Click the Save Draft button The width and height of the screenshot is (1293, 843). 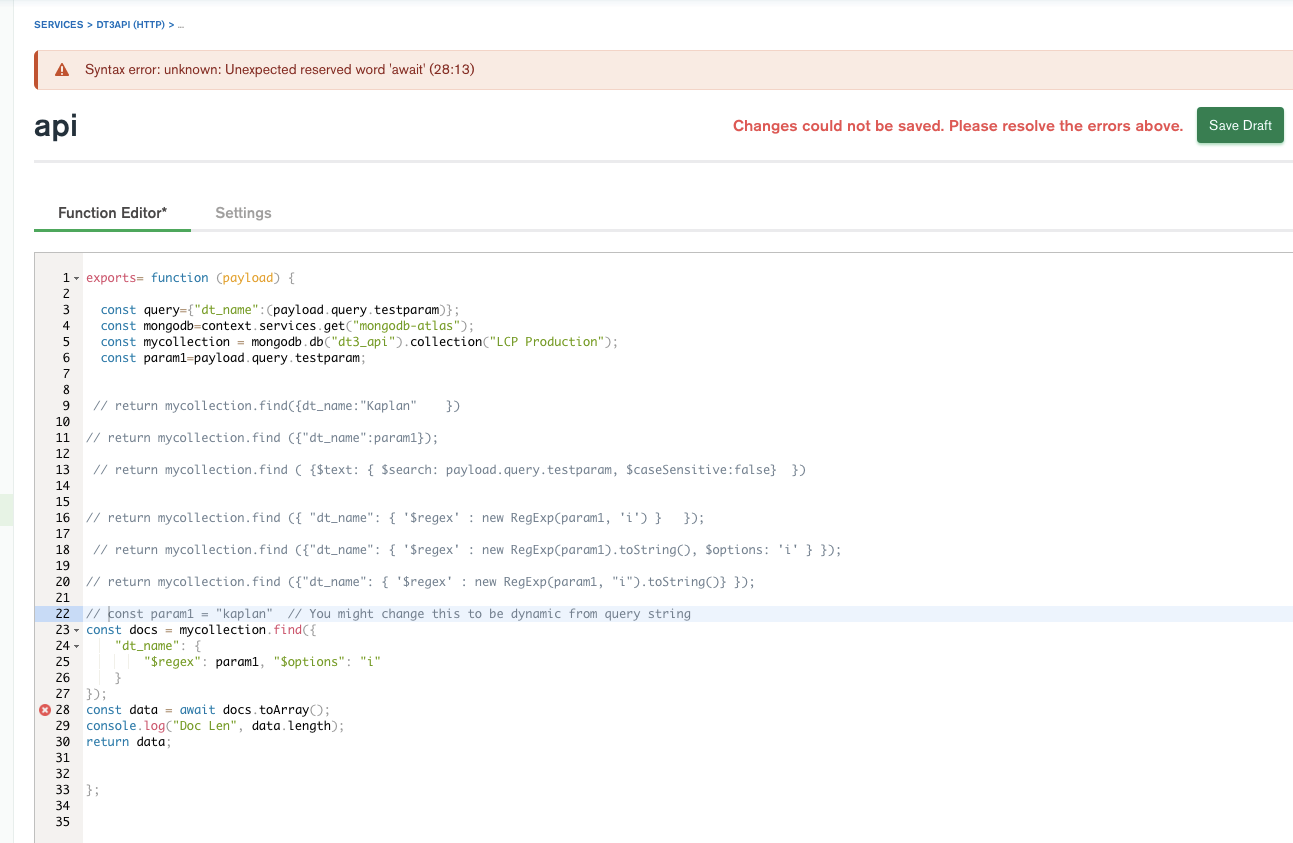click(1239, 125)
